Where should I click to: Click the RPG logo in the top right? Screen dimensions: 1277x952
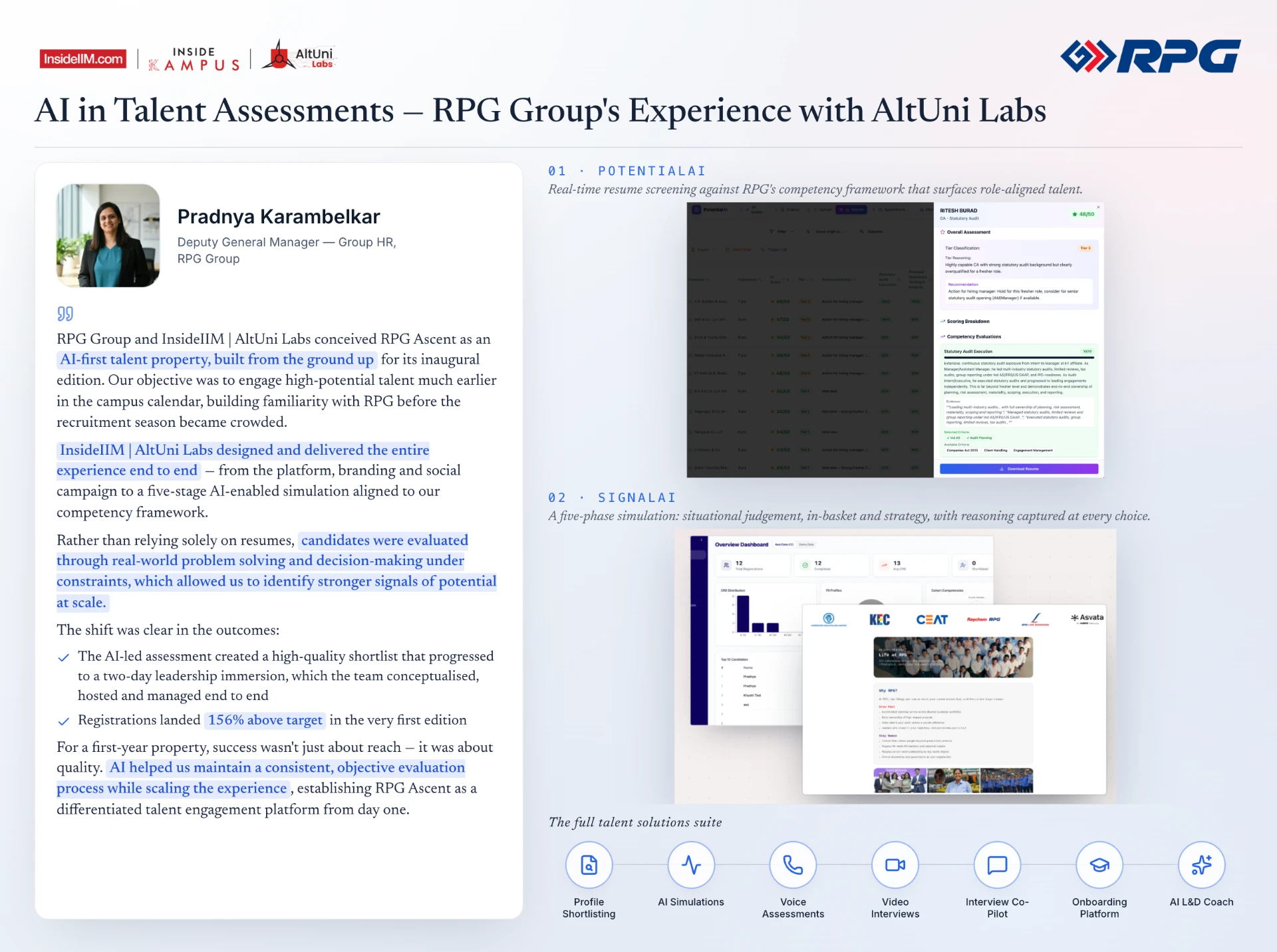pyautogui.click(x=1151, y=56)
